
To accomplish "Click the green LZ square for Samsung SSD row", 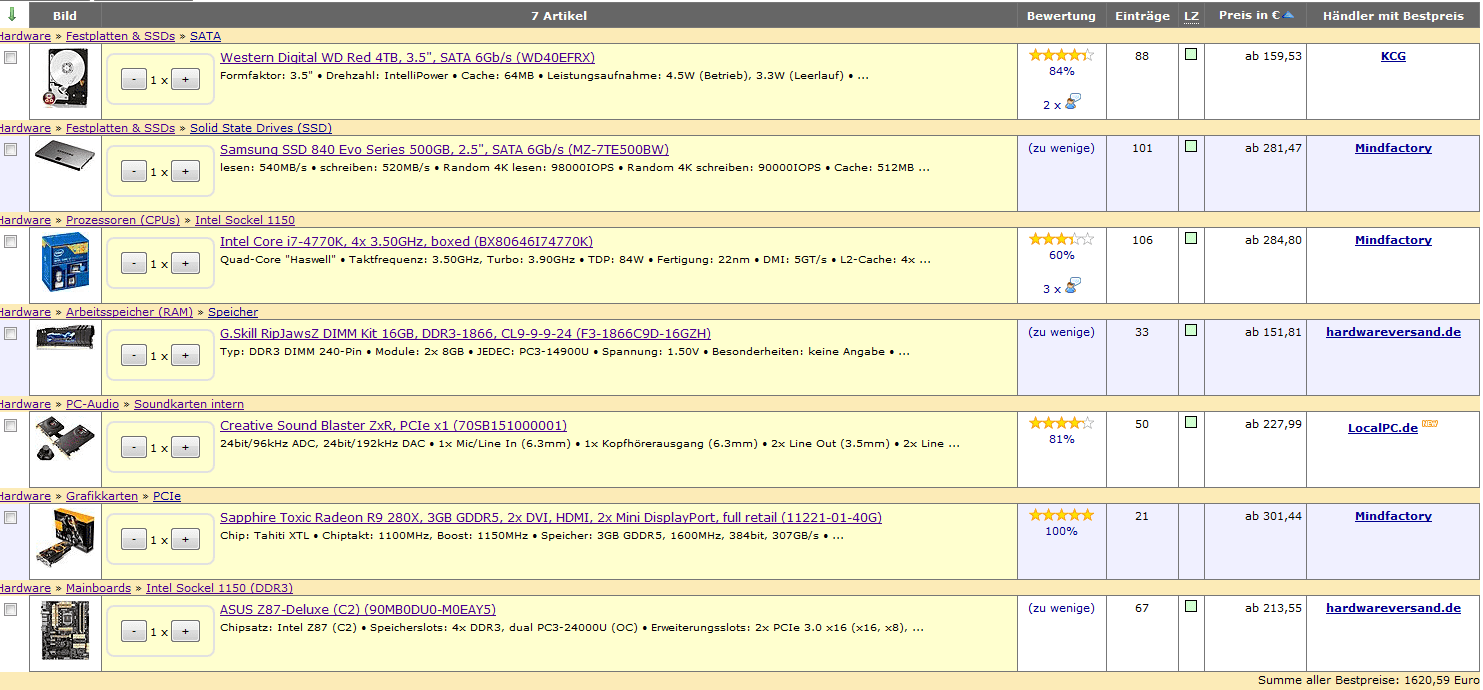I will point(1191,147).
